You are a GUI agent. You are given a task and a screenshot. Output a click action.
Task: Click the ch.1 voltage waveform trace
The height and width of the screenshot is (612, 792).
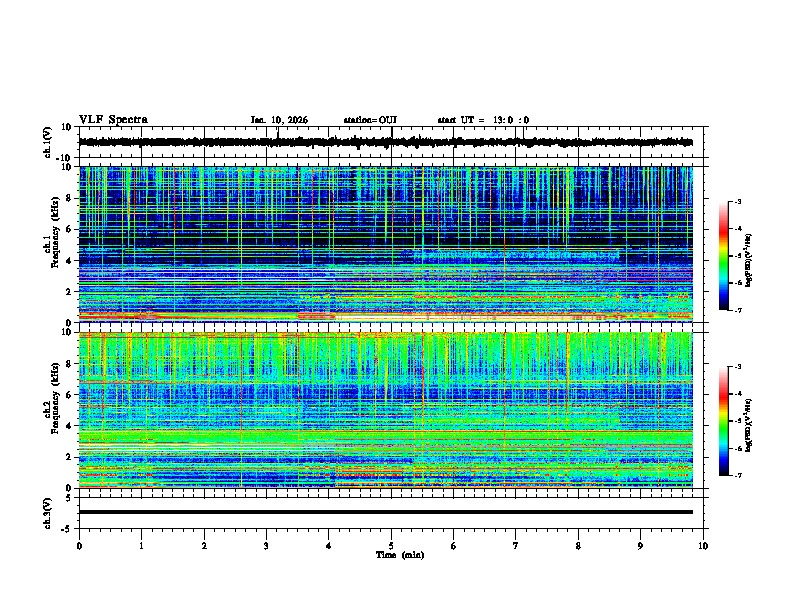(x=385, y=142)
